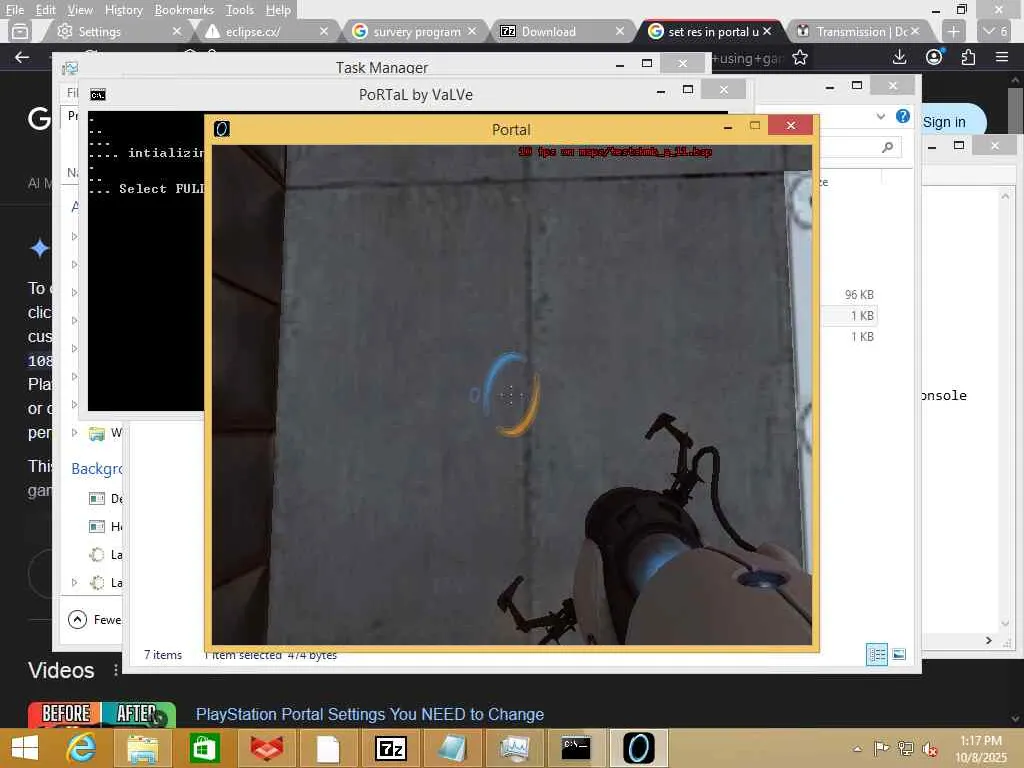Open the notepad-like taskbar icon
This screenshot has width=1024, height=768.
point(452,748)
